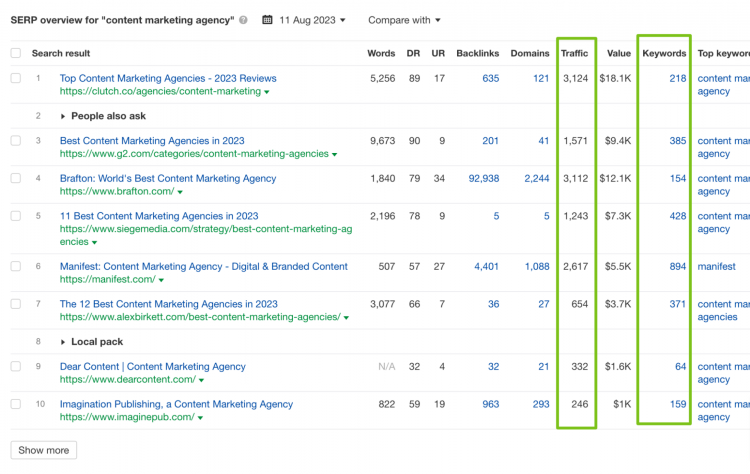Check the box for Top Content Marketing Agencies row
750x474 pixels.
click(15, 78)
